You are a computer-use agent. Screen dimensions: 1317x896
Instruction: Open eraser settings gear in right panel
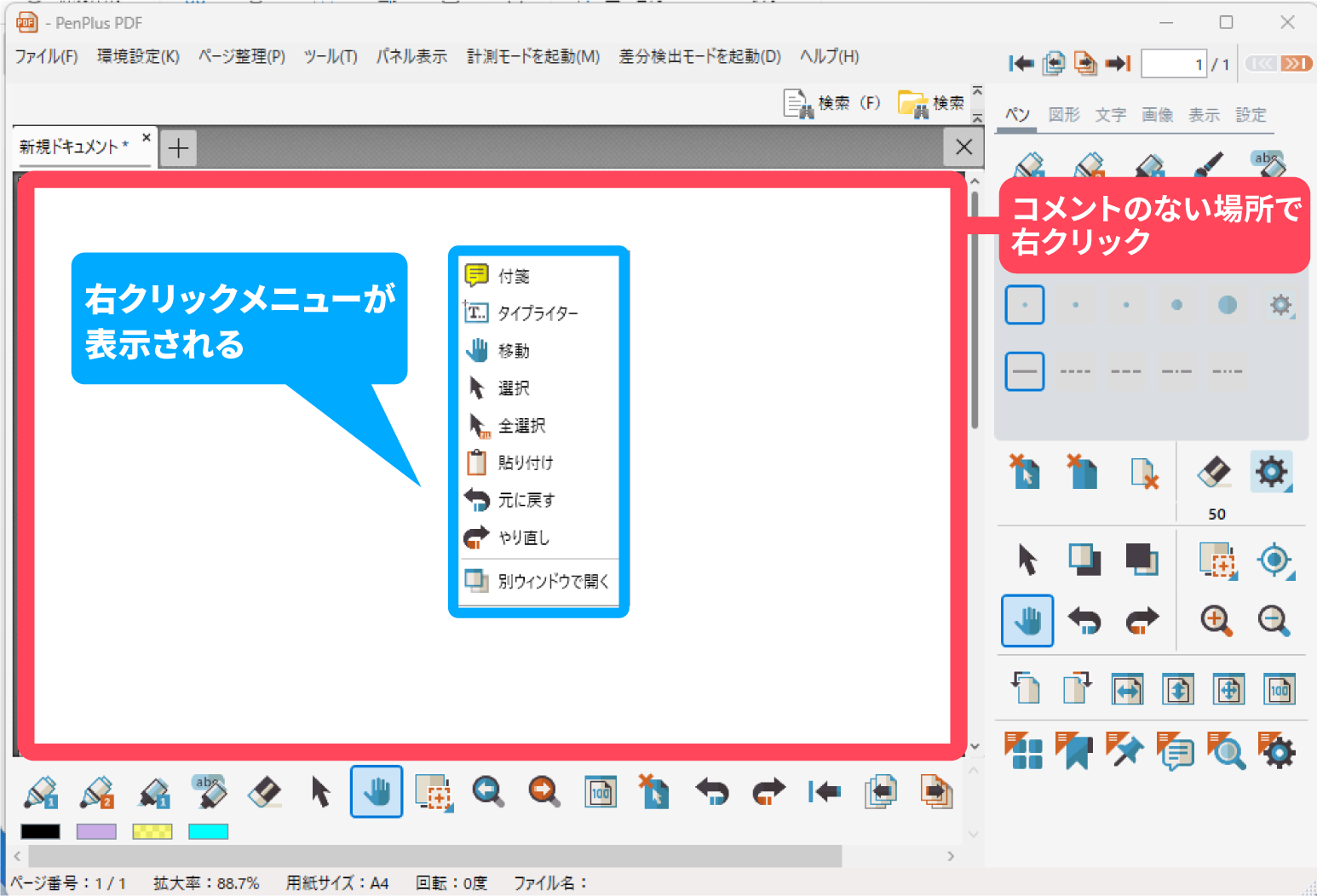[1272, 472]
